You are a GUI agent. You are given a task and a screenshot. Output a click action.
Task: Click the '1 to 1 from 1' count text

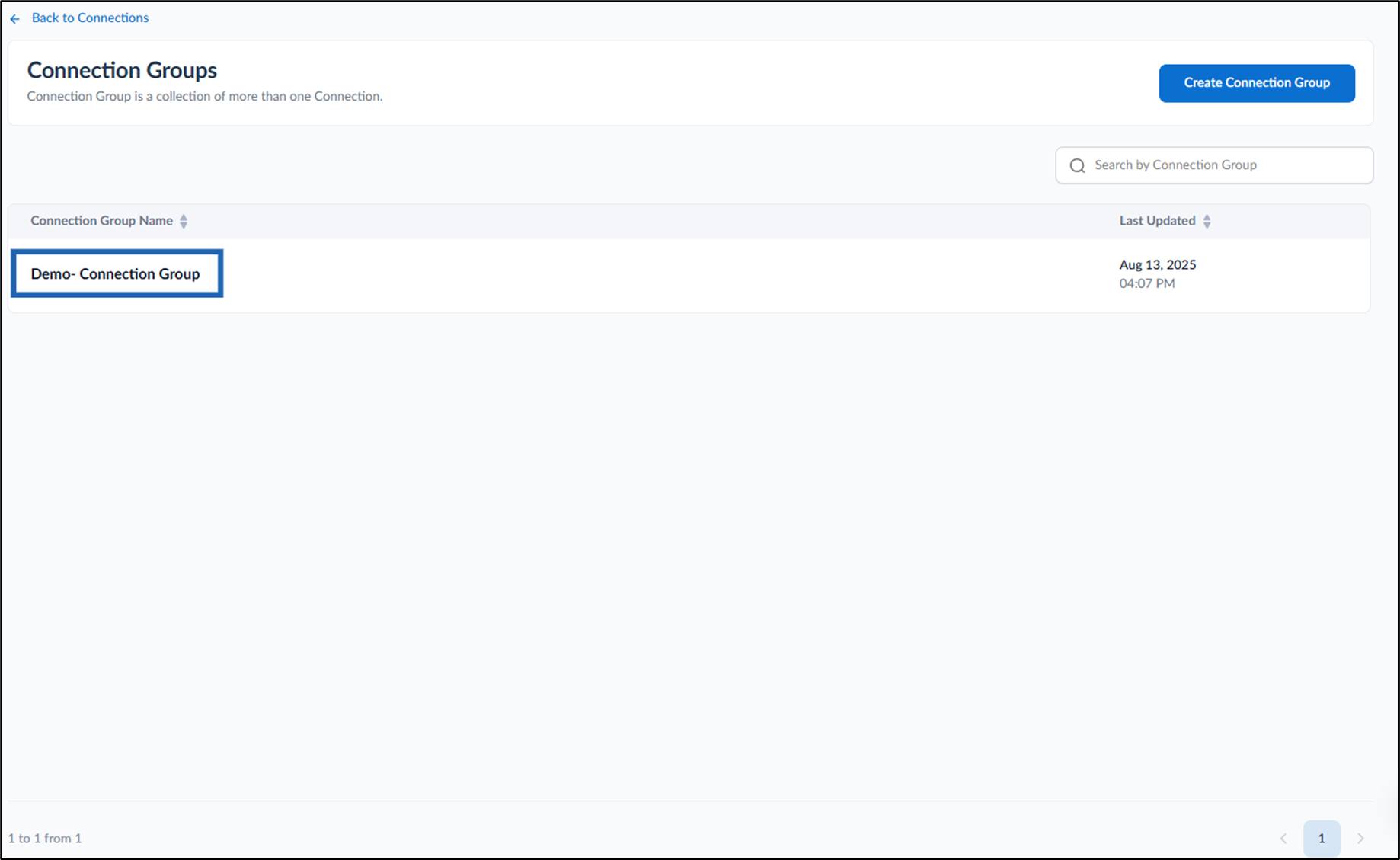click(x=45, y=838)
